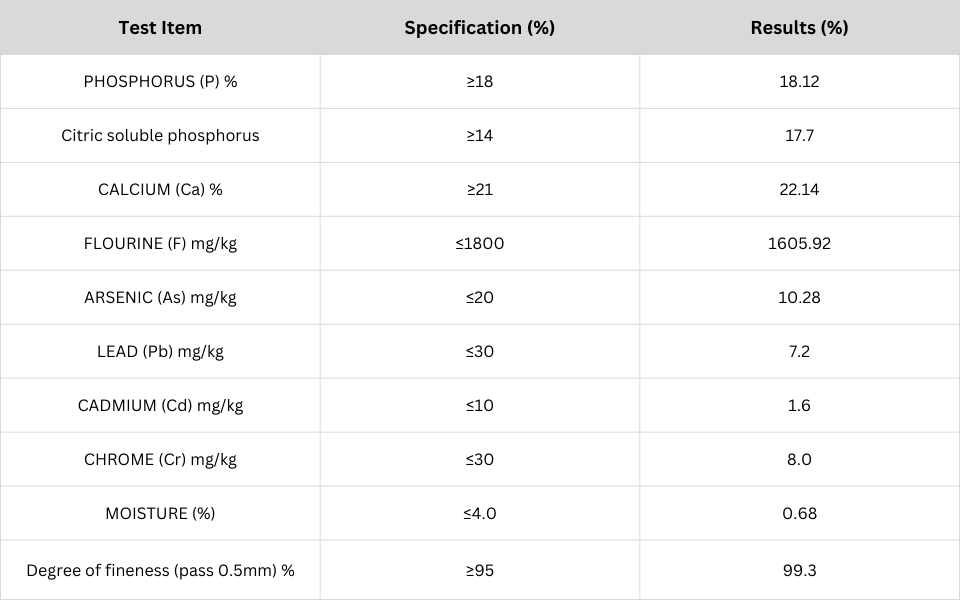Image resolution: width=960 pixels, height=600 pixels.
Task: Click the CALCIUM (Ca) % row label
Action: [x=160, y=190]
